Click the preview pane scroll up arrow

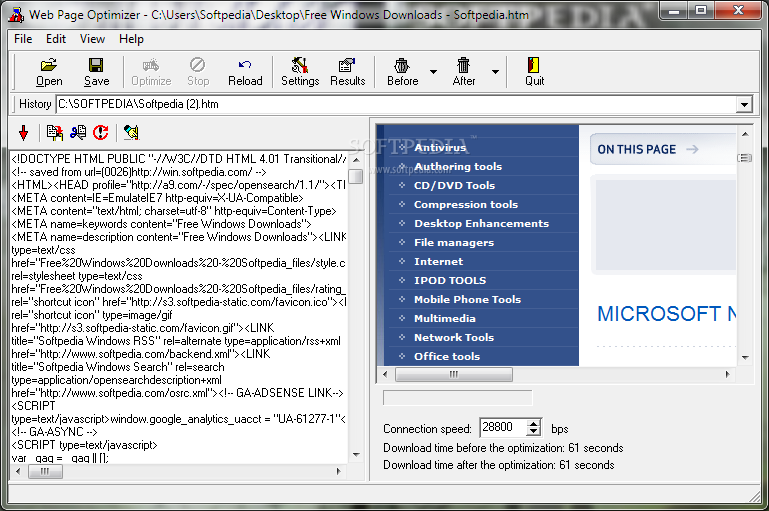tap(745, 134)
